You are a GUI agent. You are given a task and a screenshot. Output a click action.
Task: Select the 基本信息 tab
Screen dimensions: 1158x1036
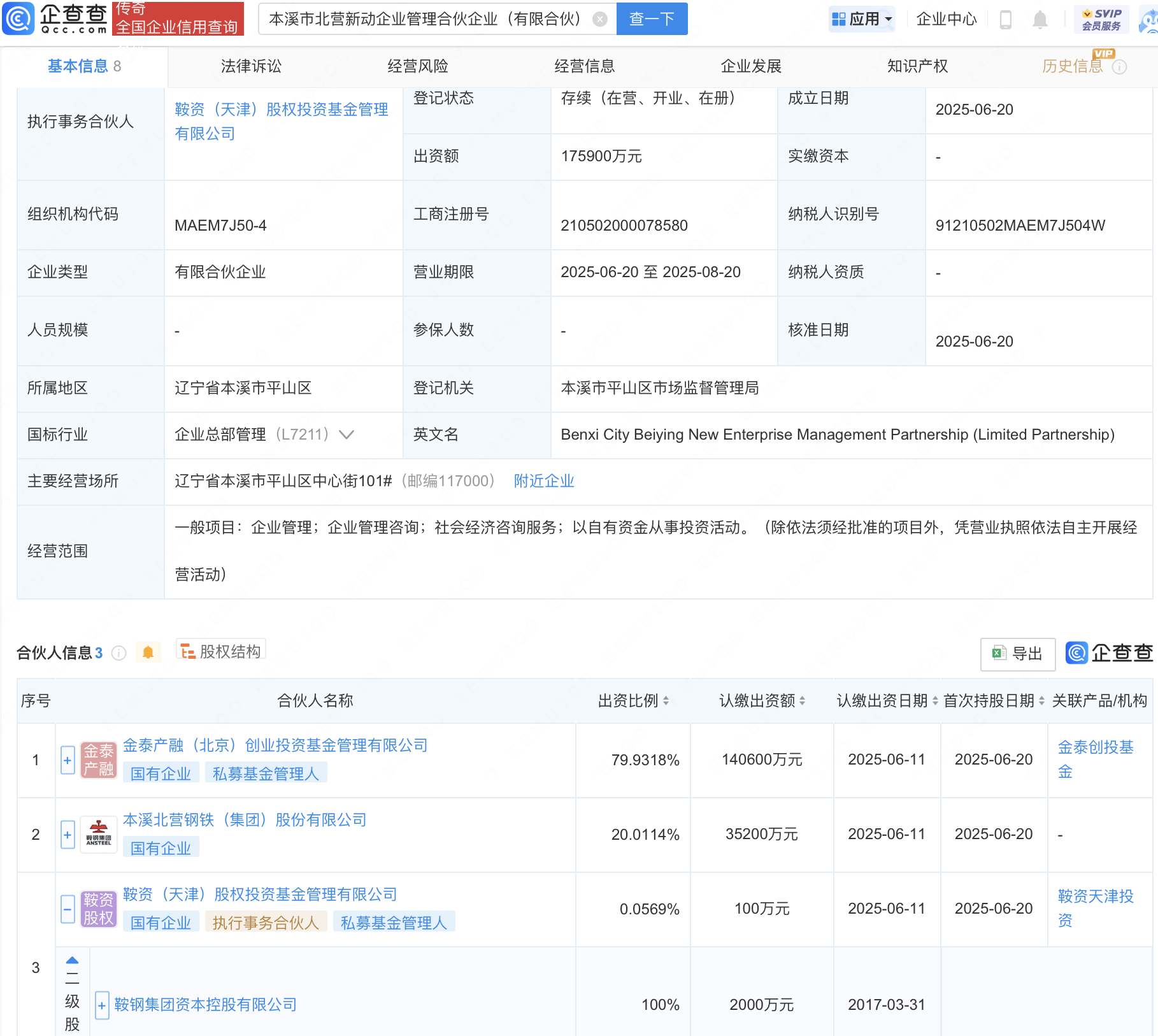[x=84, y=66]
